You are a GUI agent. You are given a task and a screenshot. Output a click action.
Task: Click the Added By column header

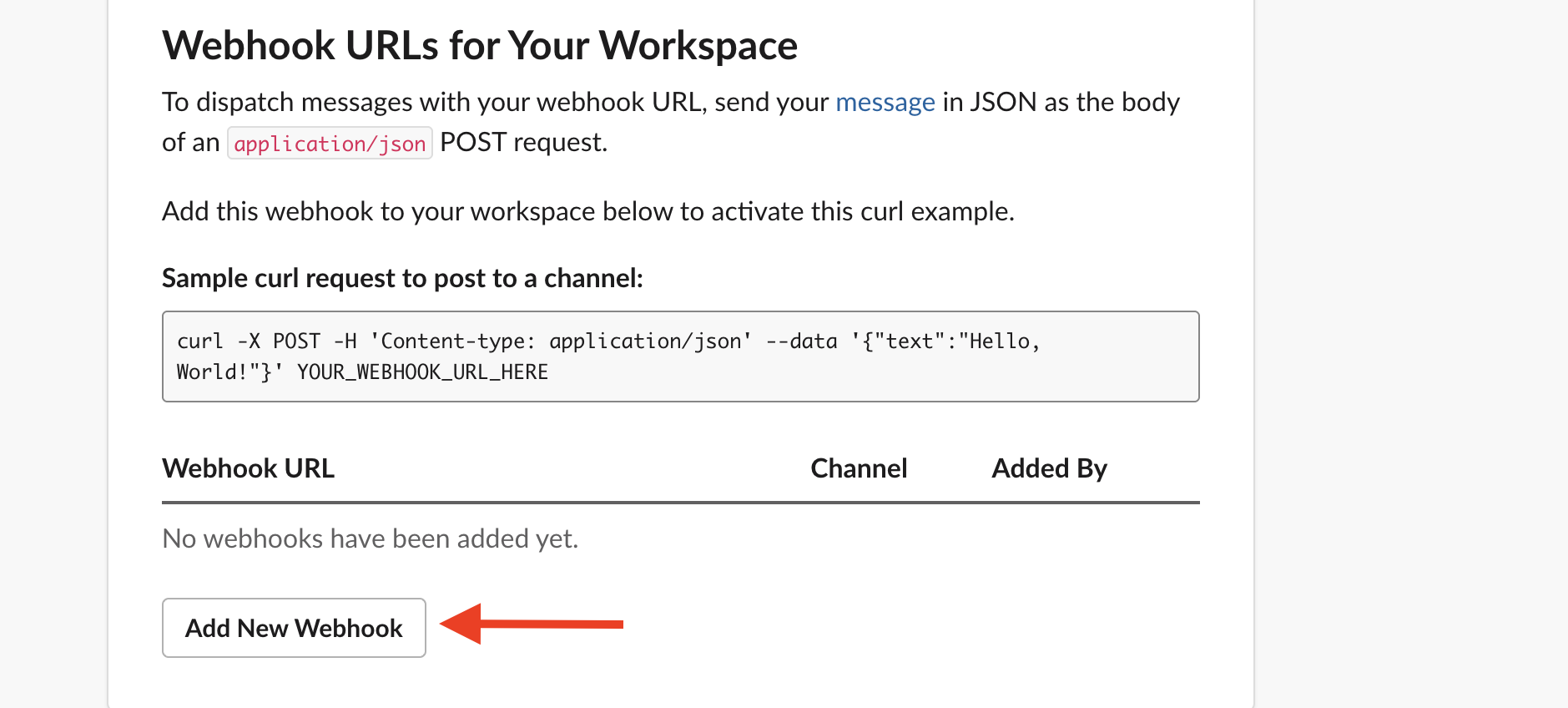pyautogui.click(x=1049, y=469)
